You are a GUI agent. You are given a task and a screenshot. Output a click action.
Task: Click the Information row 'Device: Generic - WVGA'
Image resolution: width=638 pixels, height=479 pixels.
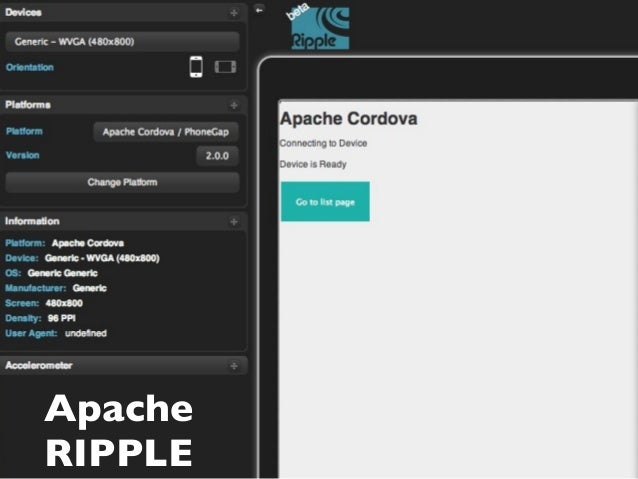tap(82, 258)
